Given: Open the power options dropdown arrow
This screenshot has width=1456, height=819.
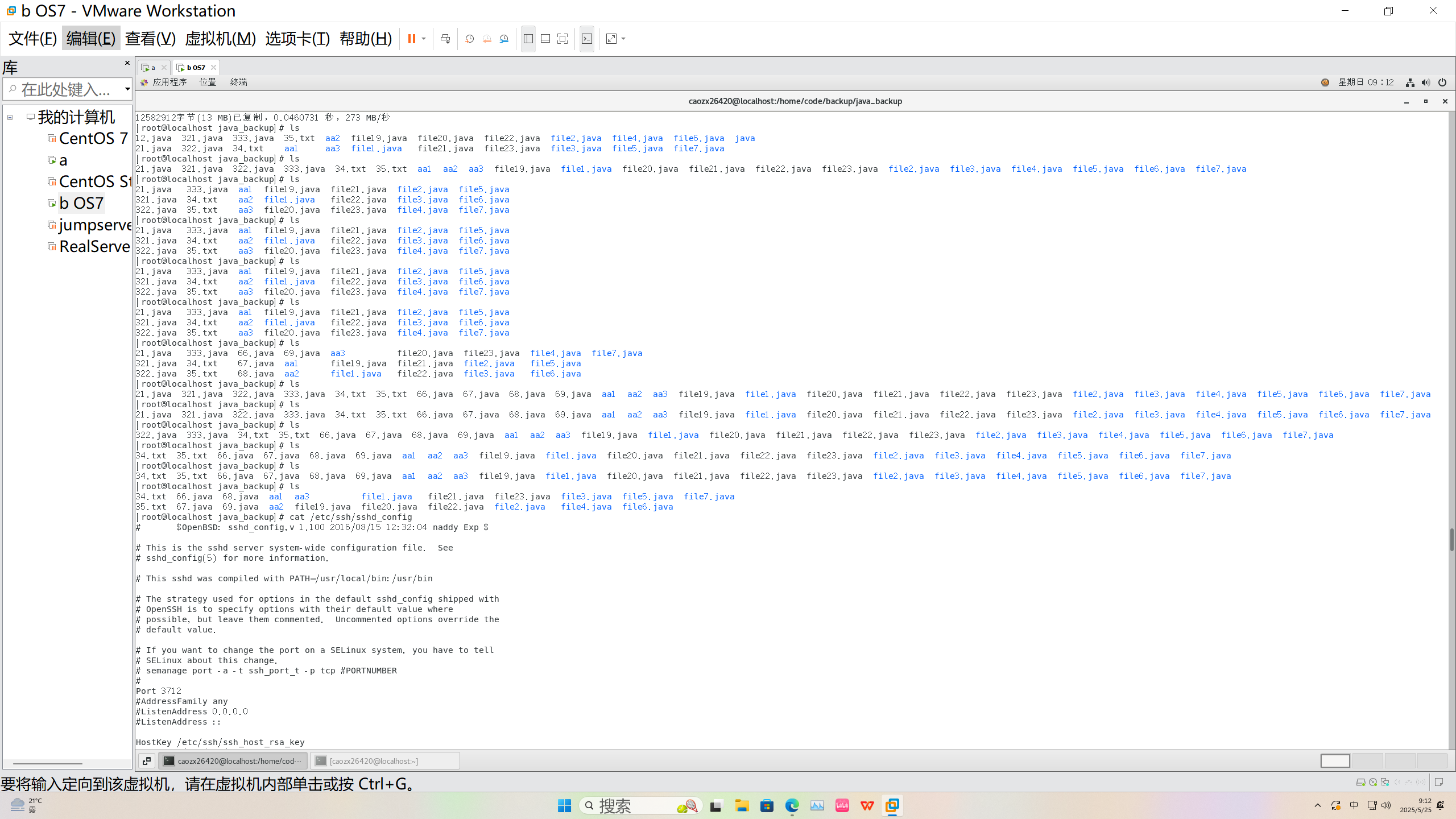Looking at the screenshot, I should pyautogui.click(x=424, y=39).
